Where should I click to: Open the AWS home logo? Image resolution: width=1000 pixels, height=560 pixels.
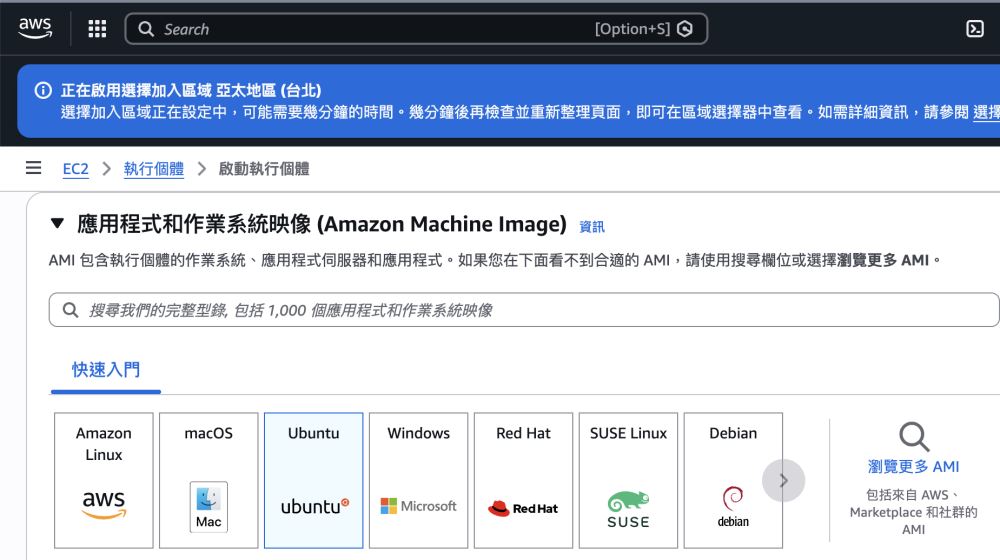35,28
